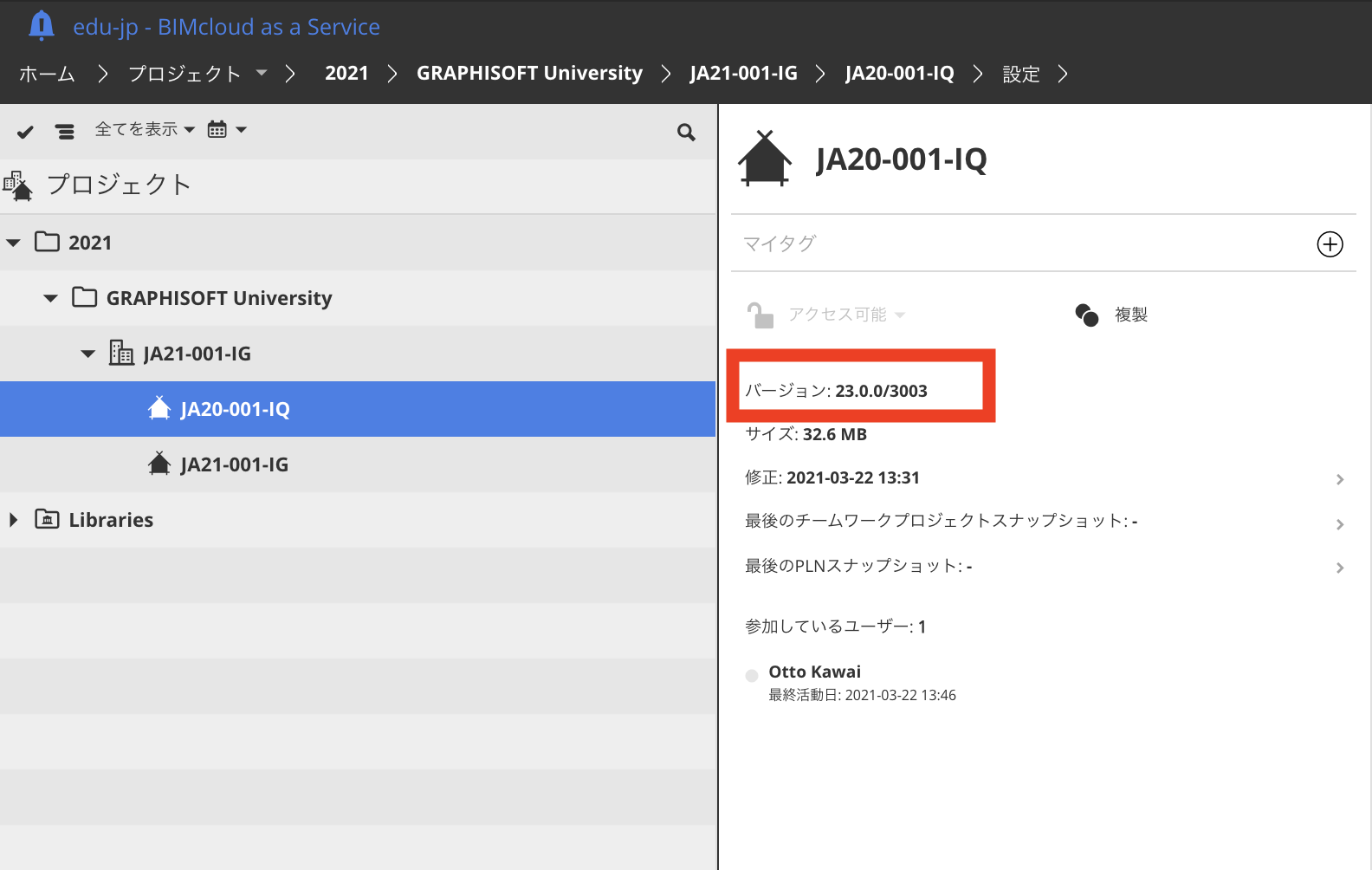Click the JA21-001-IG project house icon
1372x870 pixels.
coord(159,464)
